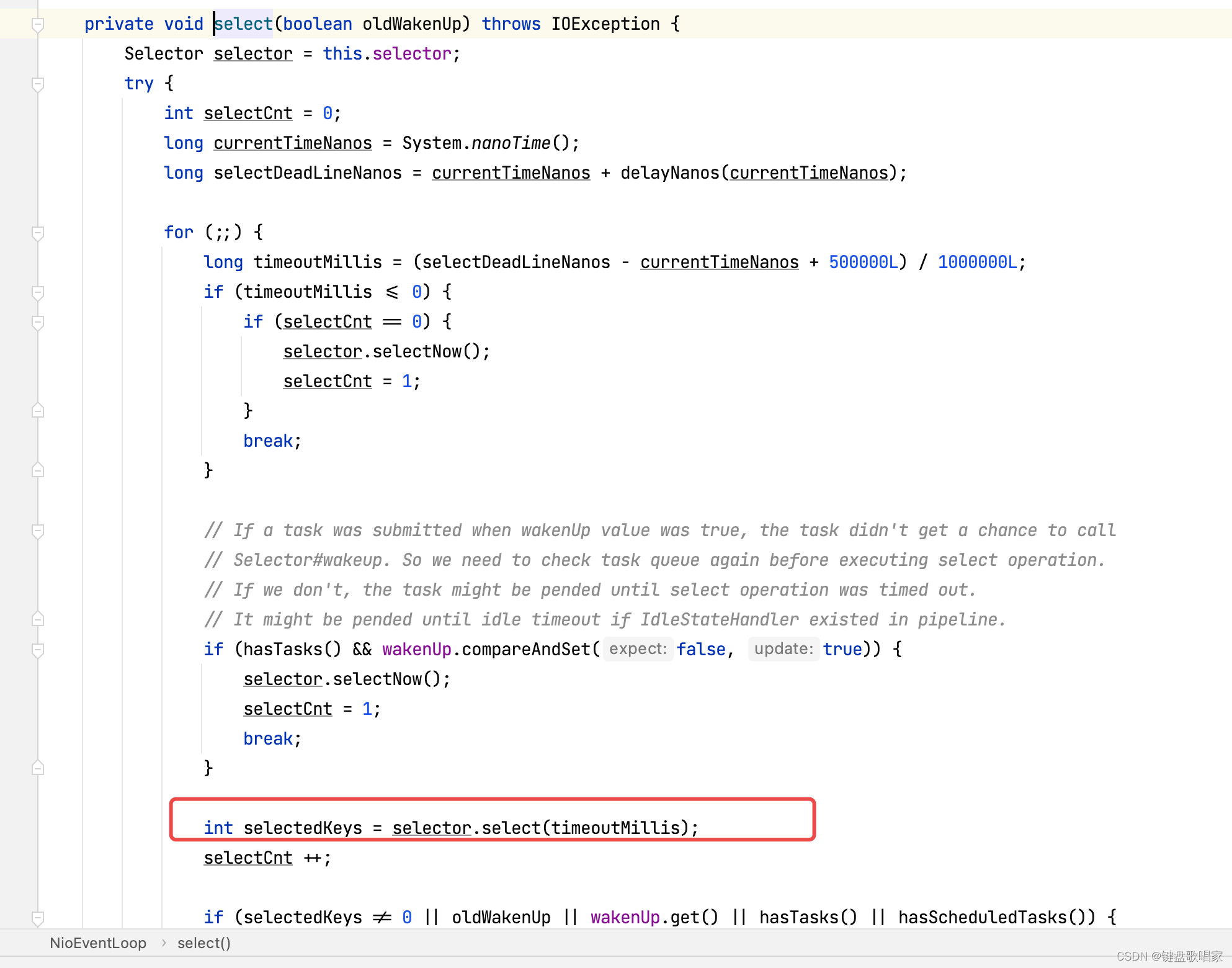Click wakenUp.get() in the last if statement
This screenshot has width=1232, height=968.
pyautogui.click(x=654, y=917)
